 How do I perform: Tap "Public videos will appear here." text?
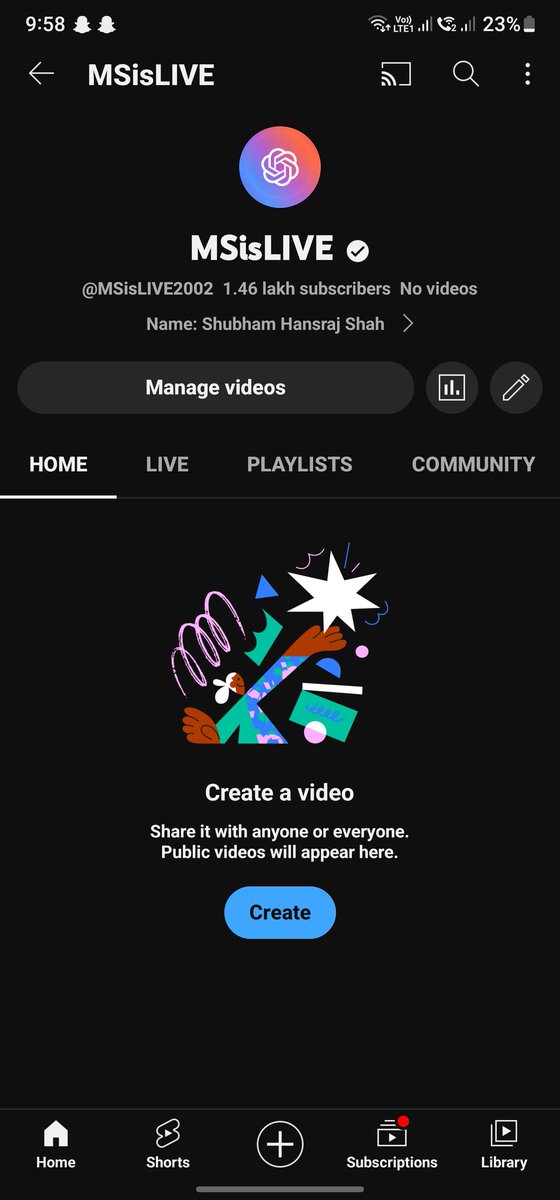pyautogui.click(x=280, y=853)
